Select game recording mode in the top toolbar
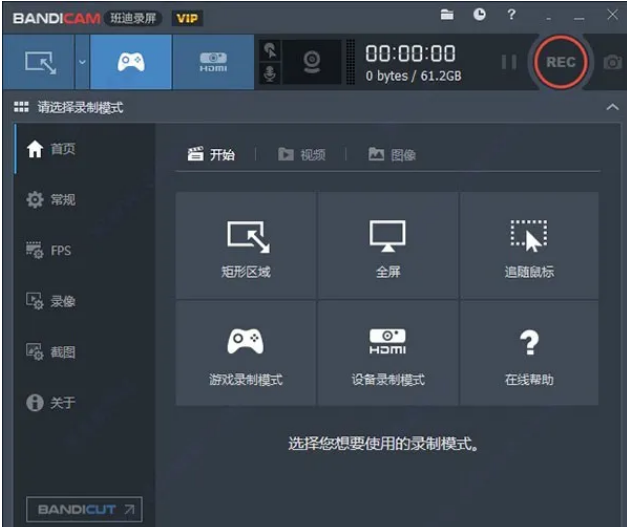The height and width of the screenshot is (527, 627). click(x=131, y=62)
